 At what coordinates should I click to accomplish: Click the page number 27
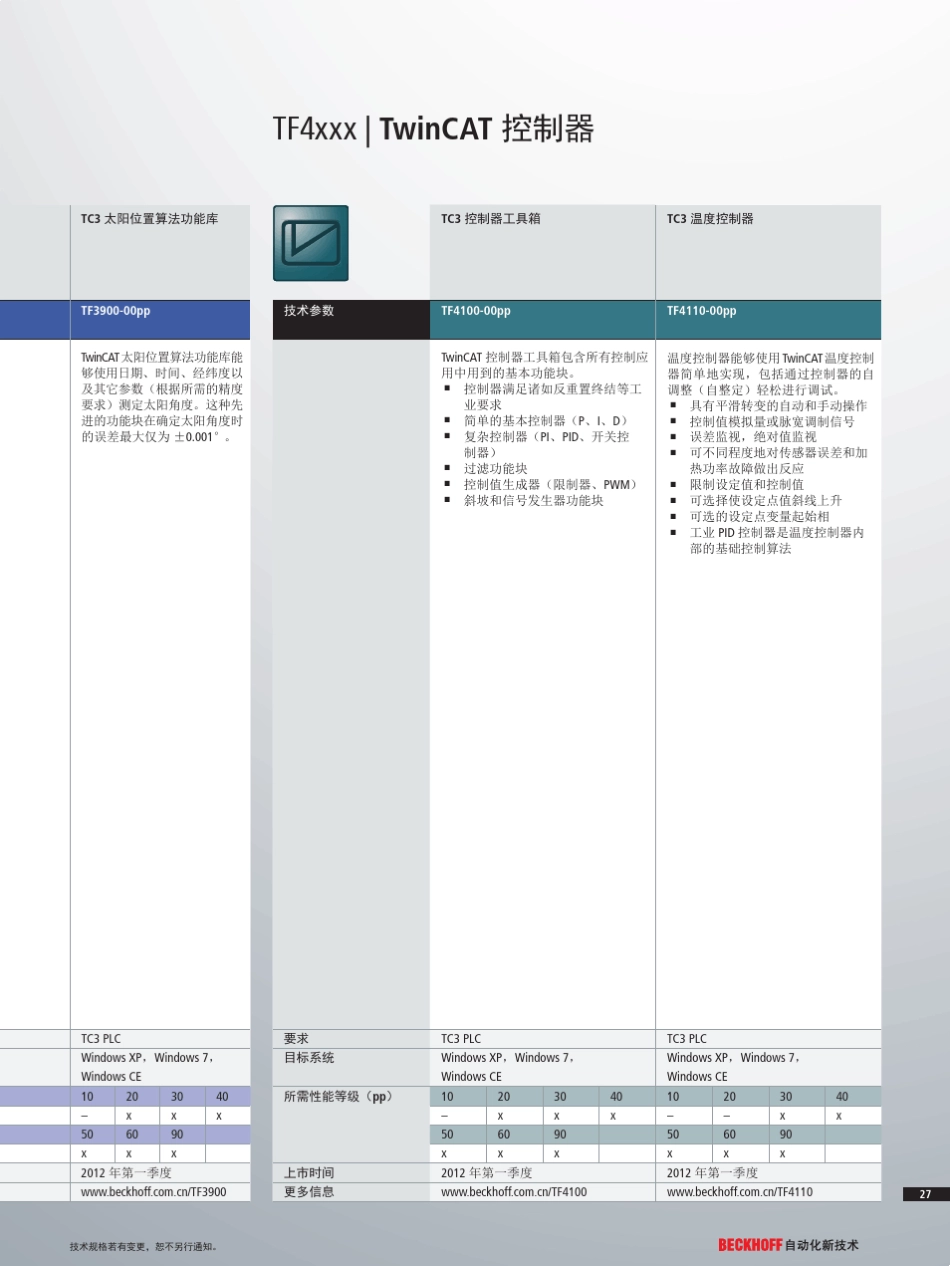925,1194
